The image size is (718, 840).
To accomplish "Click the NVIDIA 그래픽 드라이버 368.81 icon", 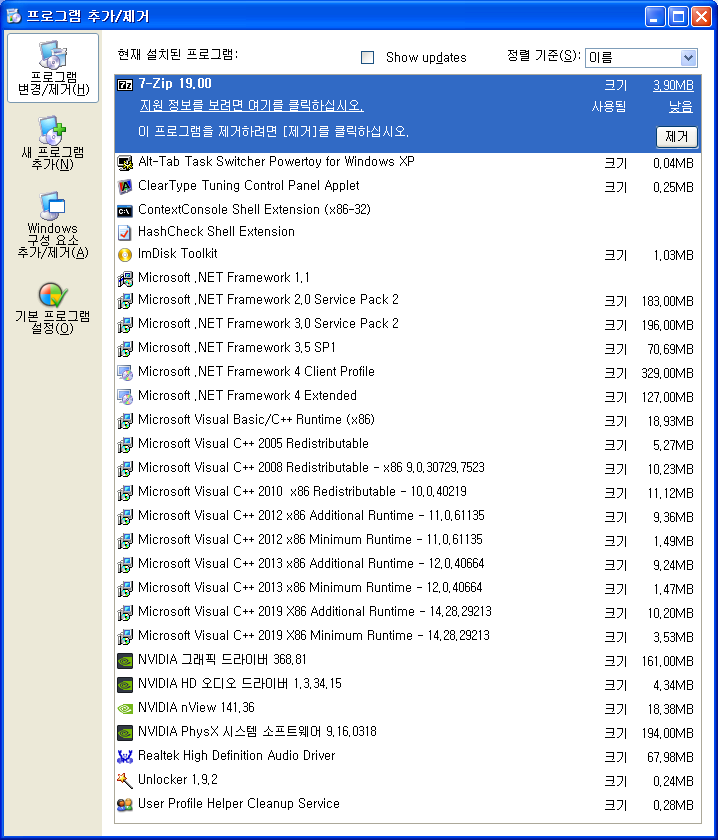I will [x=125, y=661].
